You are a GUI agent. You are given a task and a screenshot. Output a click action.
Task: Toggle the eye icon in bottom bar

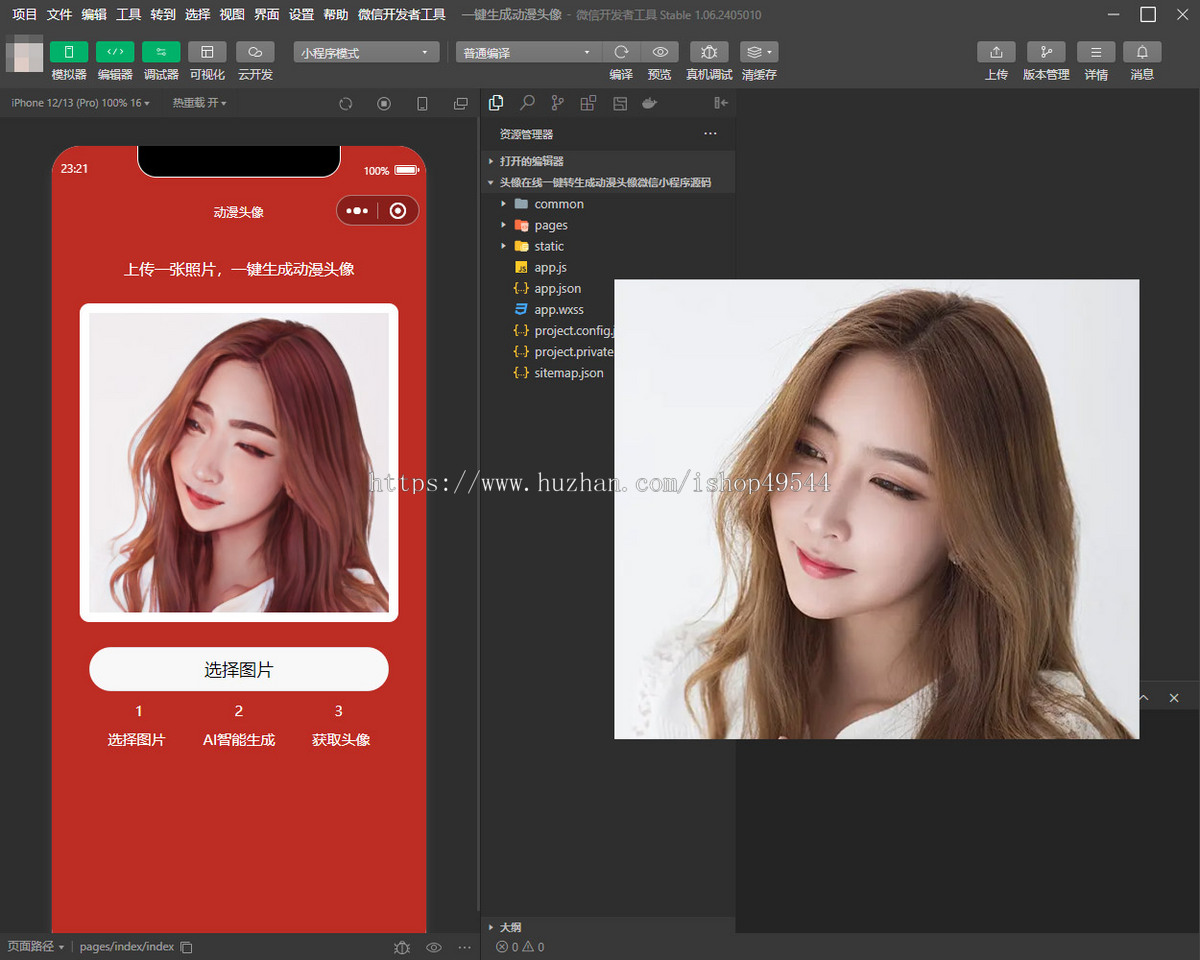coord(434,947)
